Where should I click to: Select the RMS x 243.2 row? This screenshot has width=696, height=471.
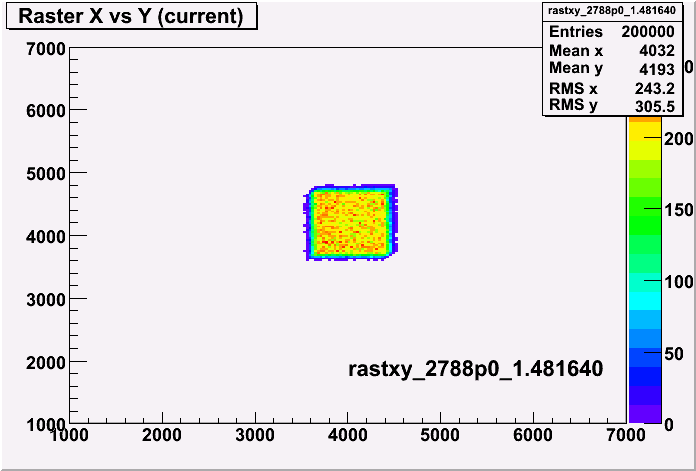click(612, 88)
